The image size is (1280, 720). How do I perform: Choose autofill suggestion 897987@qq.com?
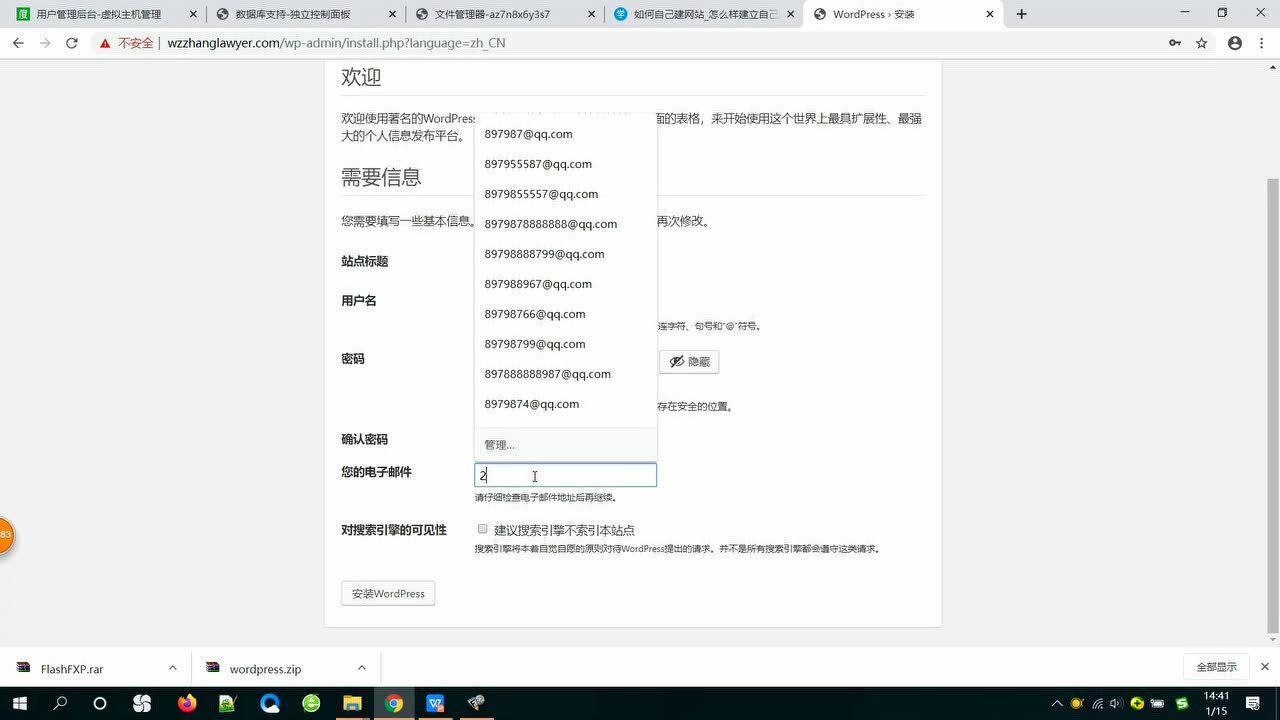coord(565,134)
